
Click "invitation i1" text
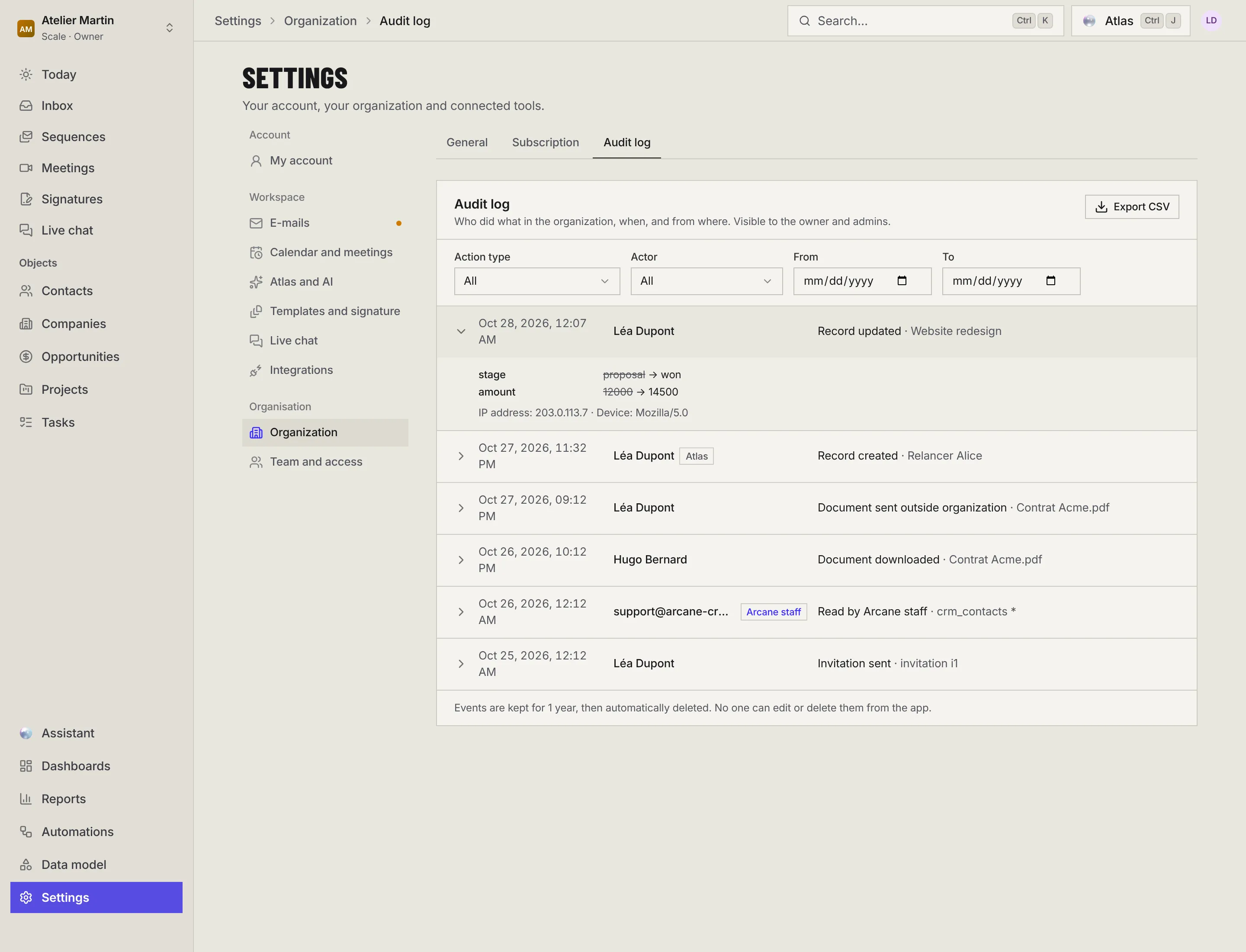tap(929, 663)
